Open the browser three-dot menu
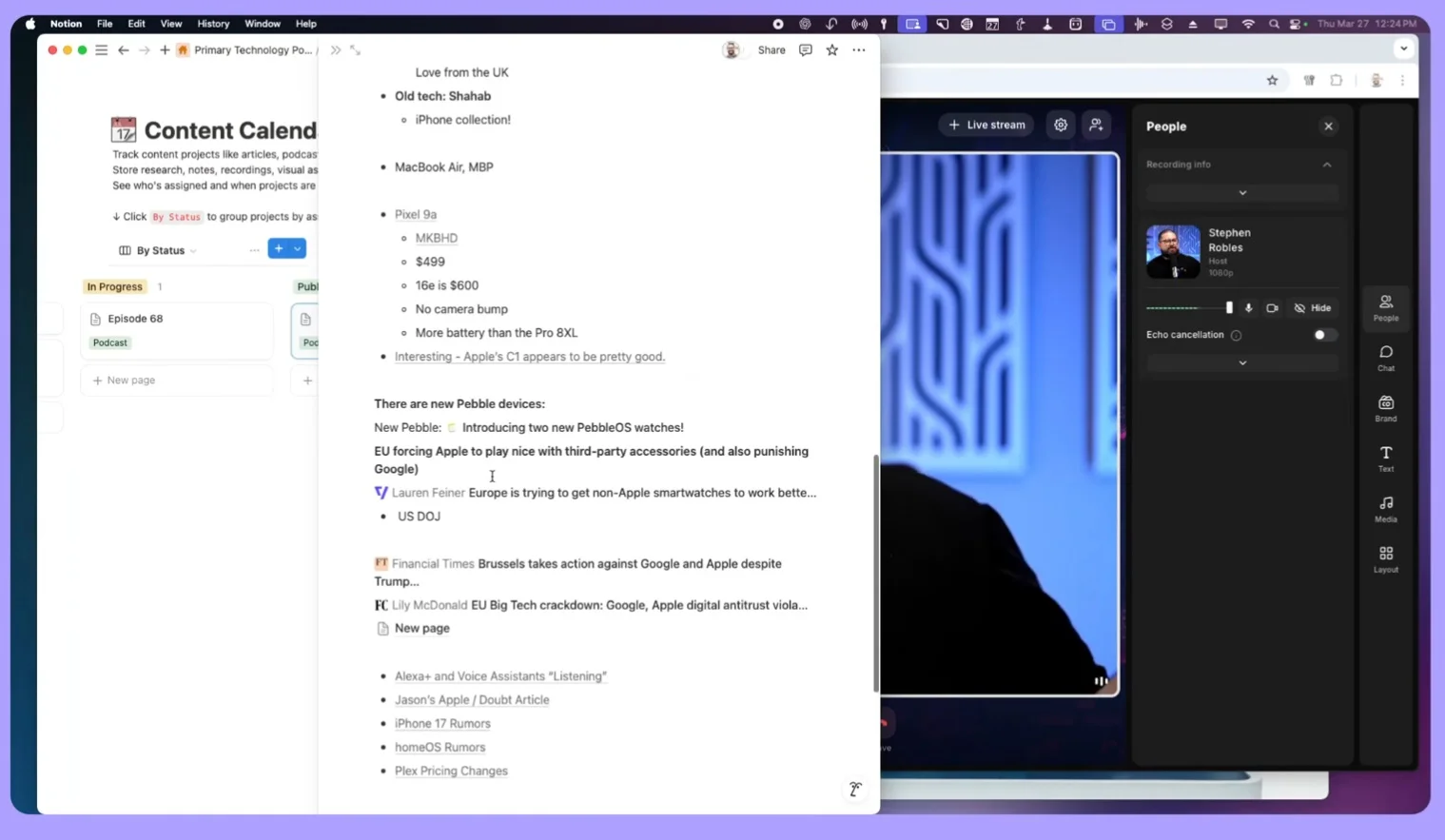This screenshot has width=1445, height=840. [x=1402, y=81]
